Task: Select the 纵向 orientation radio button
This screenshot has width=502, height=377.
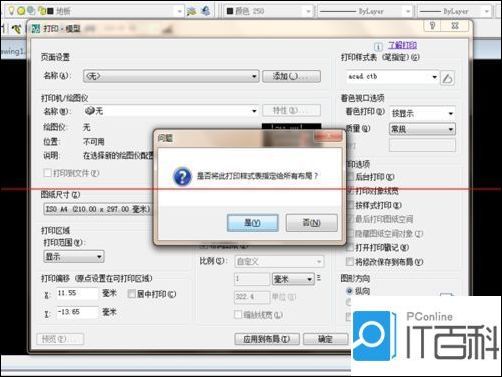Action: tap(349, 291)
